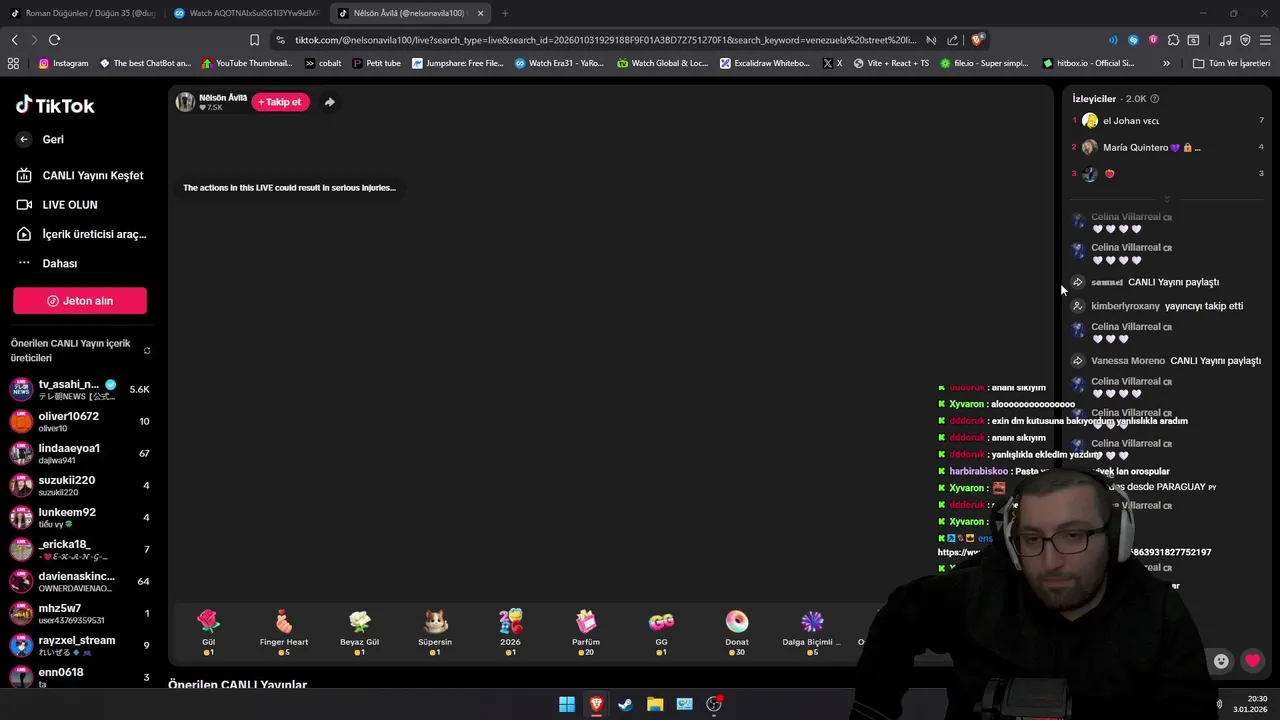1280x720 pixels.
Task: Send the GG gift
Action: [661, 632]
